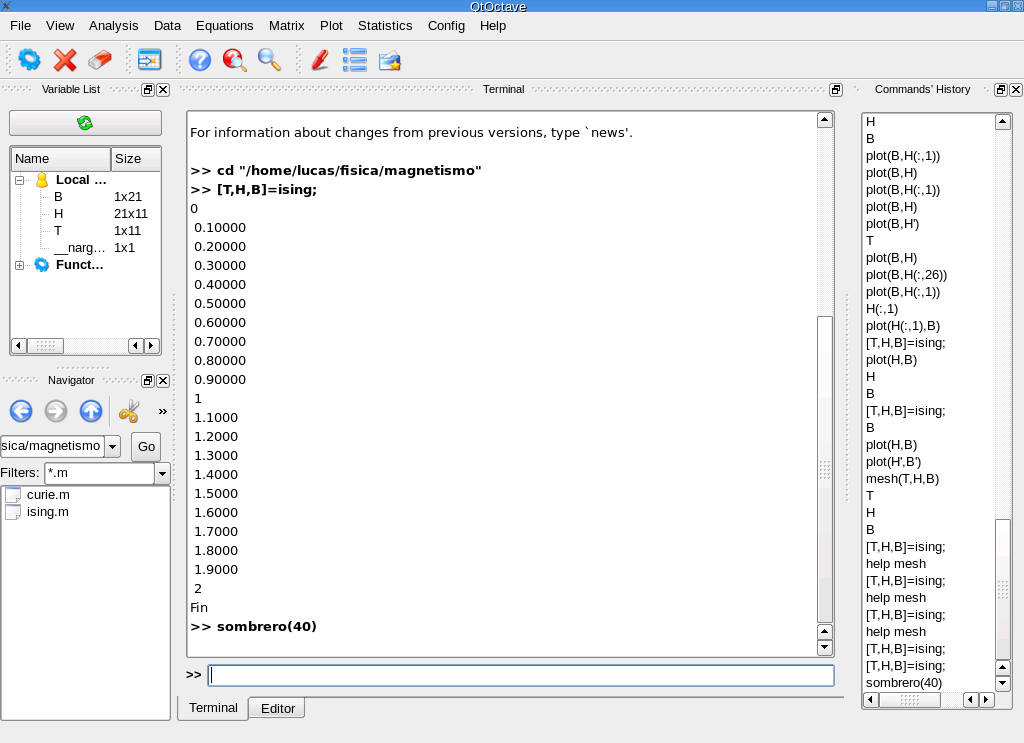
Task: Go back in Navigator with blue arrow
Action: pyautogui.click(x=21, y=411)
